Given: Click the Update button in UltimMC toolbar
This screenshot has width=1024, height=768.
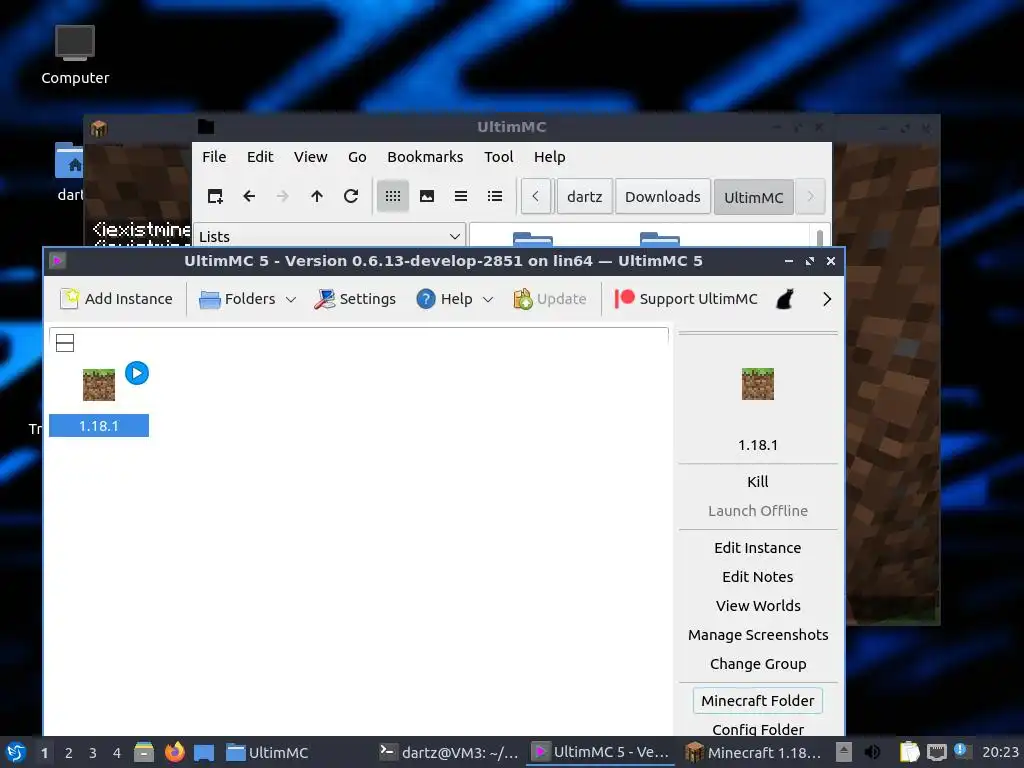Looking at the screenshot, I should pos(550,299).
